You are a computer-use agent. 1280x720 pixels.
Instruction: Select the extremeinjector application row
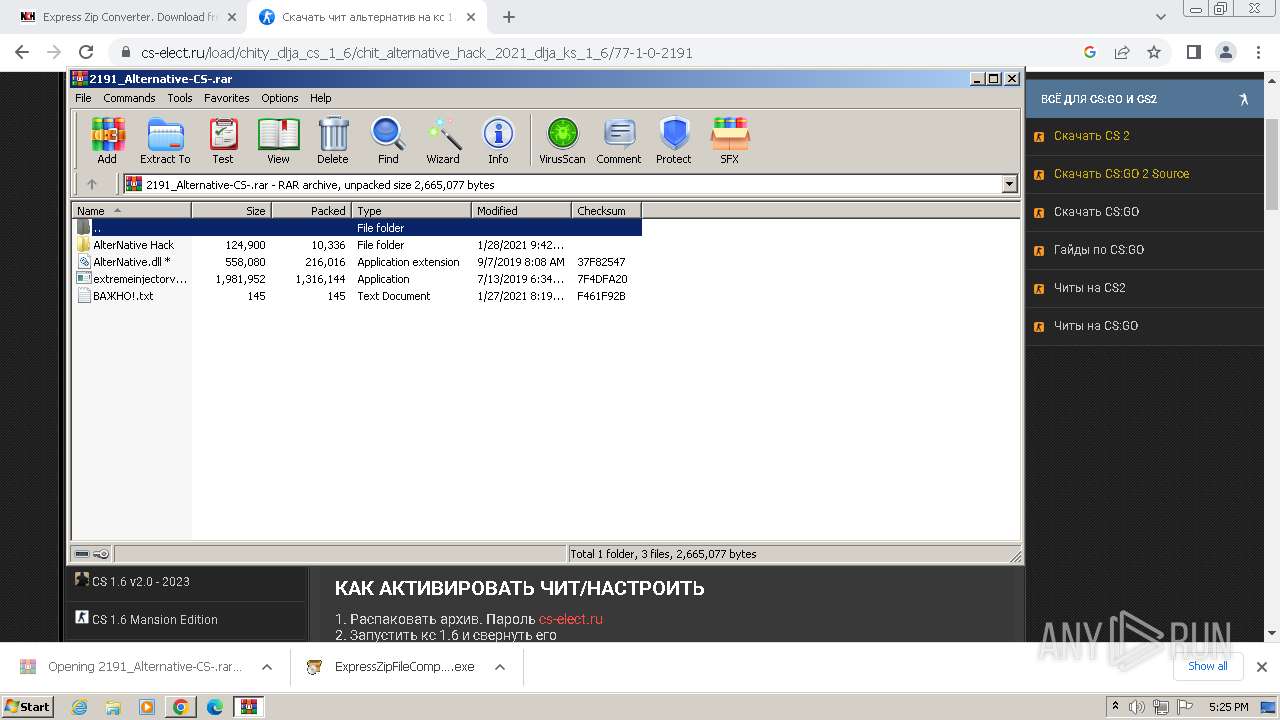(x=357, y=279)
